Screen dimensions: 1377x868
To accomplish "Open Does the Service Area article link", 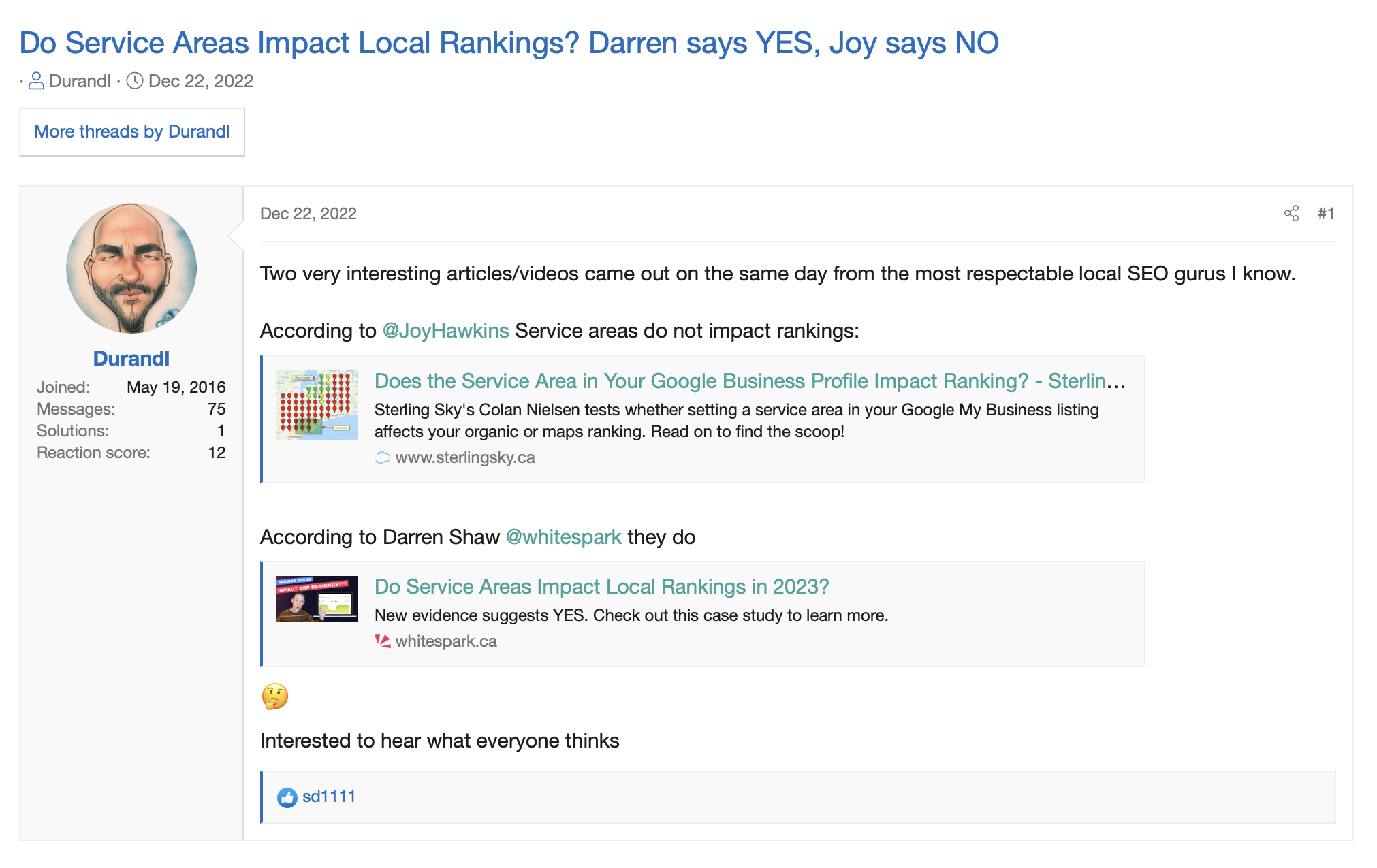I will 749,381.
